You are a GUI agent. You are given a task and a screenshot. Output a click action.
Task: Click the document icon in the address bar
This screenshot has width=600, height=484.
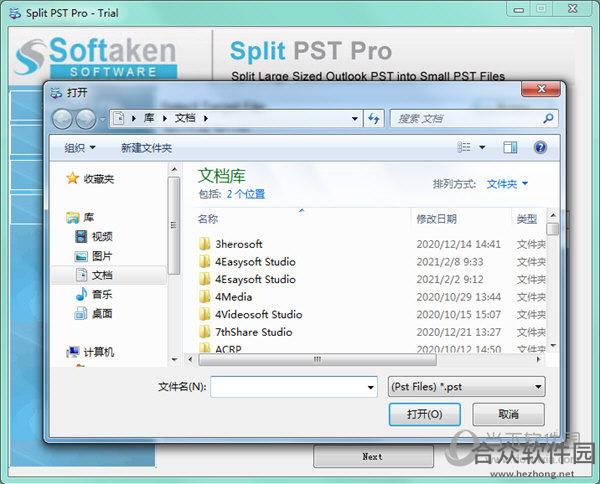point(119,118)
